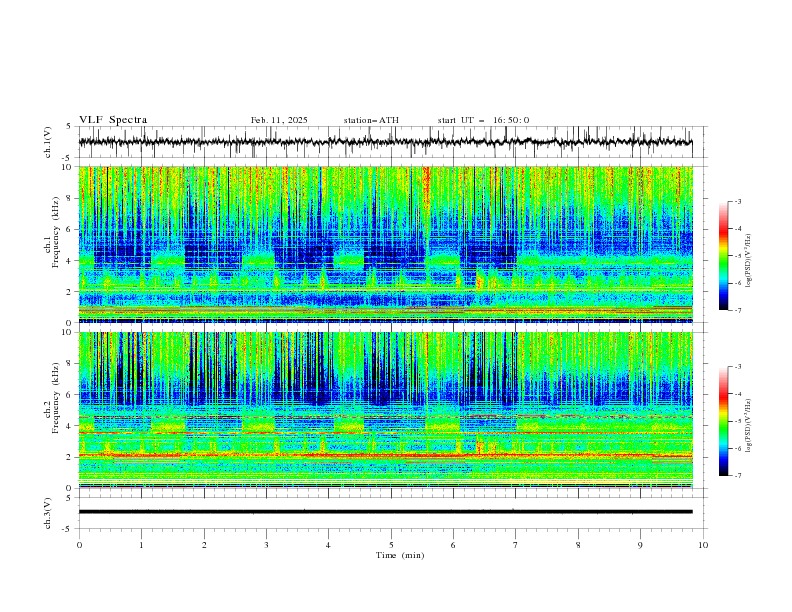
Task: Click time axis tick label "6"
Action: pyautogui.click(x=453, y=545)
